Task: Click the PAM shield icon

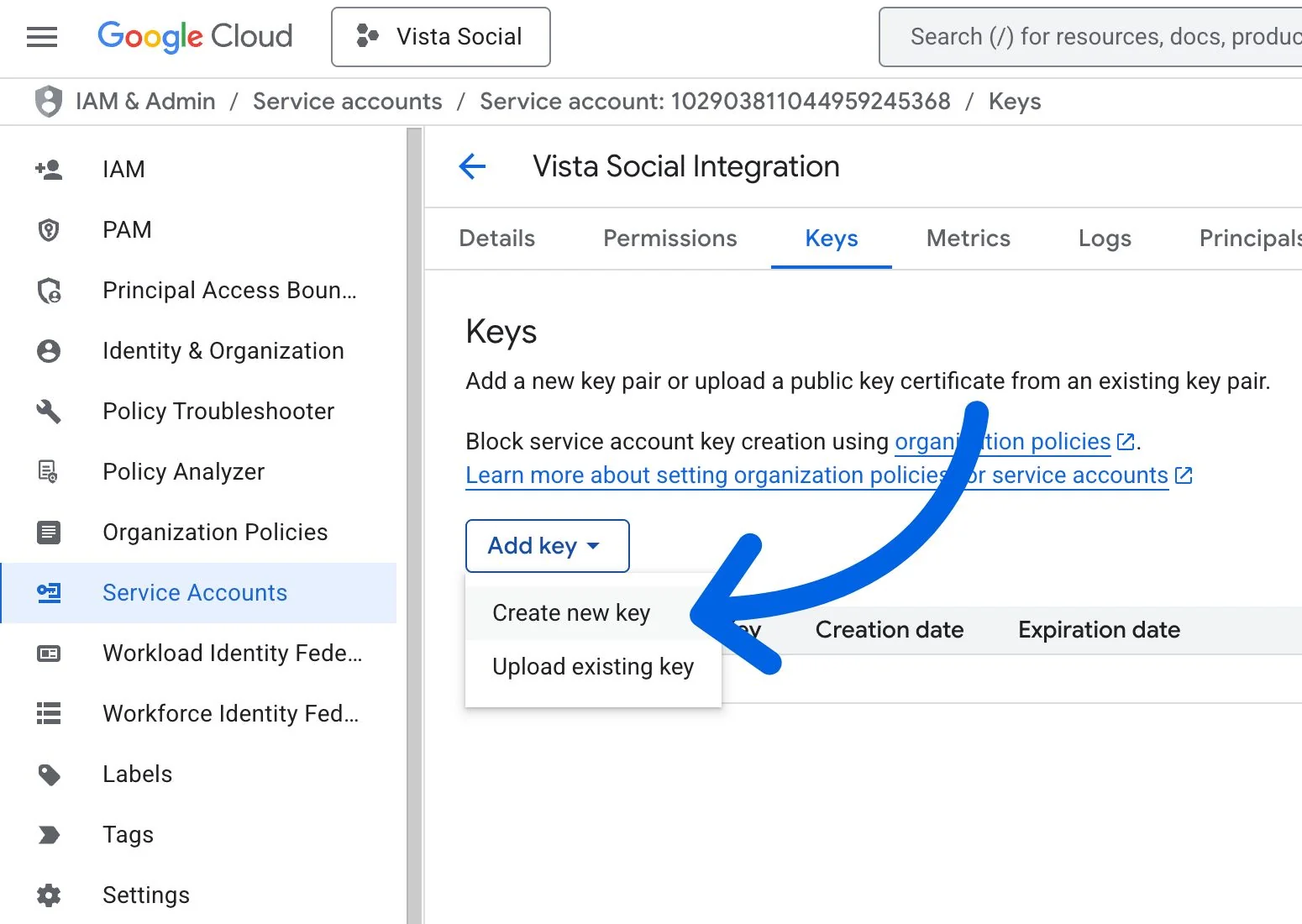Action: (49, 230)
